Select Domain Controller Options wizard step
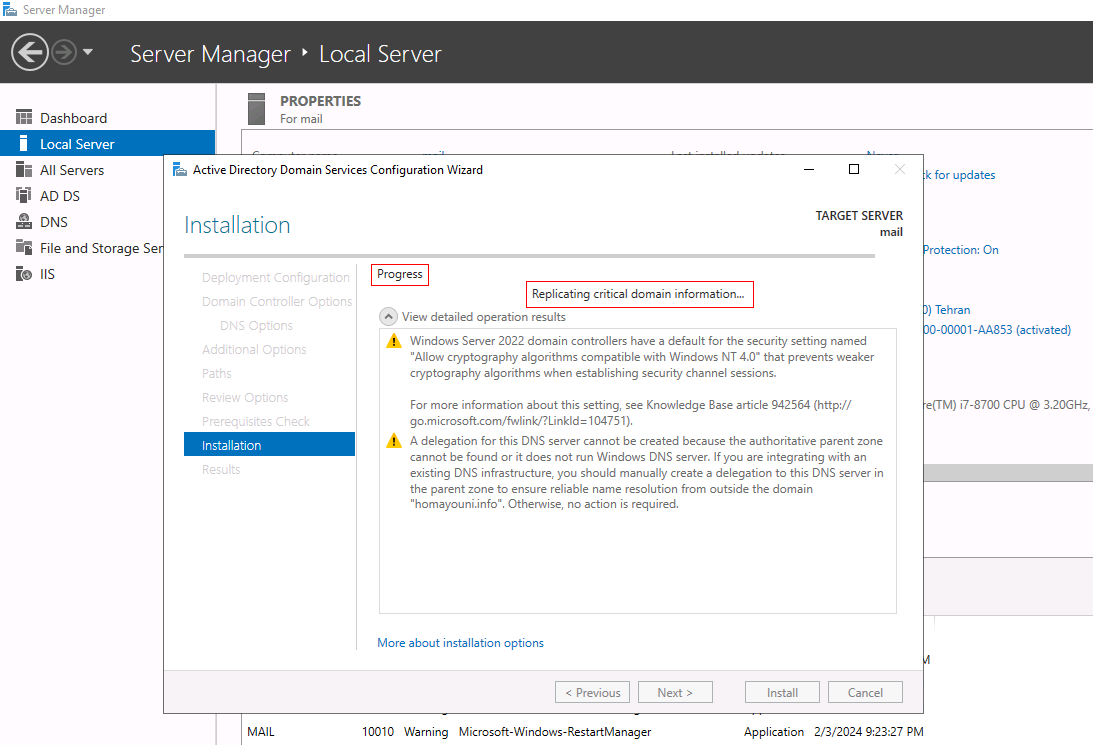 point(277,301)
